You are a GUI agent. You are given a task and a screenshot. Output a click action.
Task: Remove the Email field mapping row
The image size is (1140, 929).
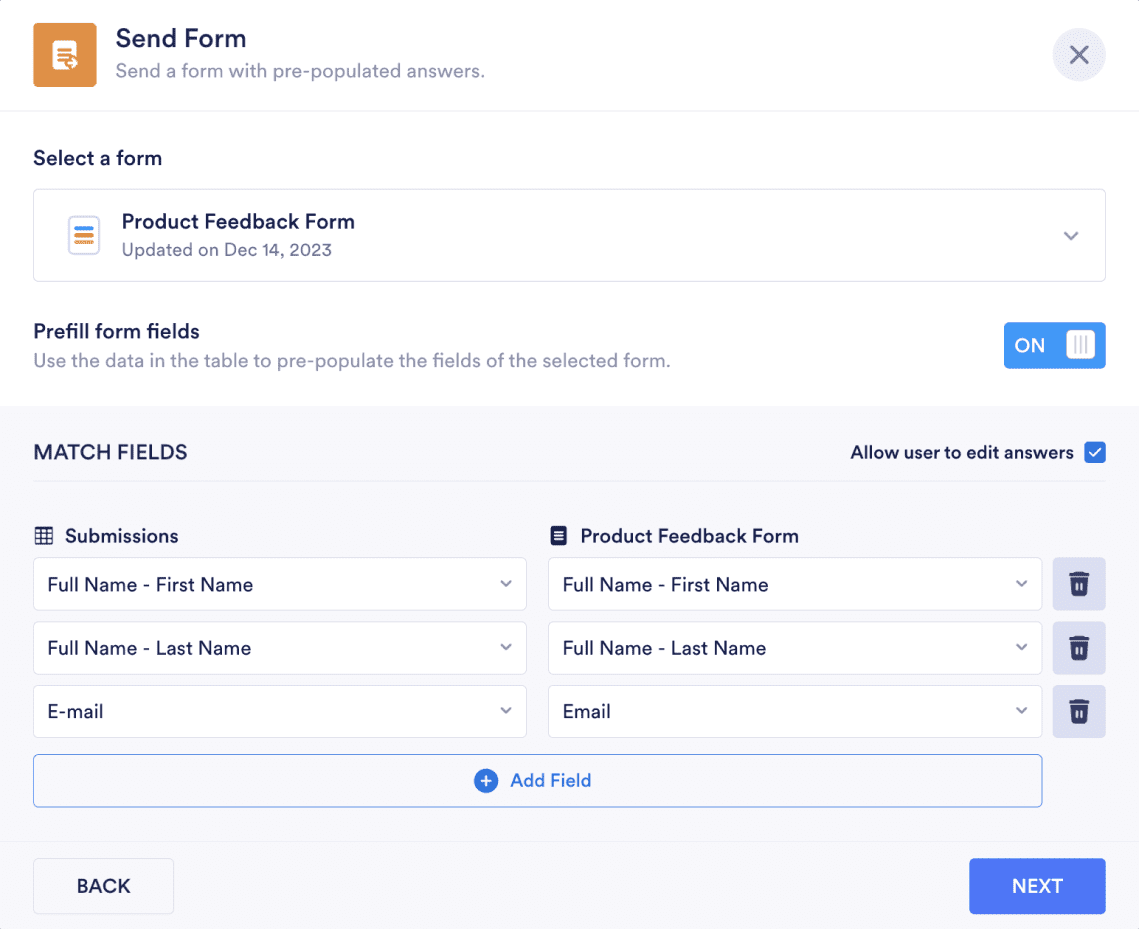point(1078,712)
